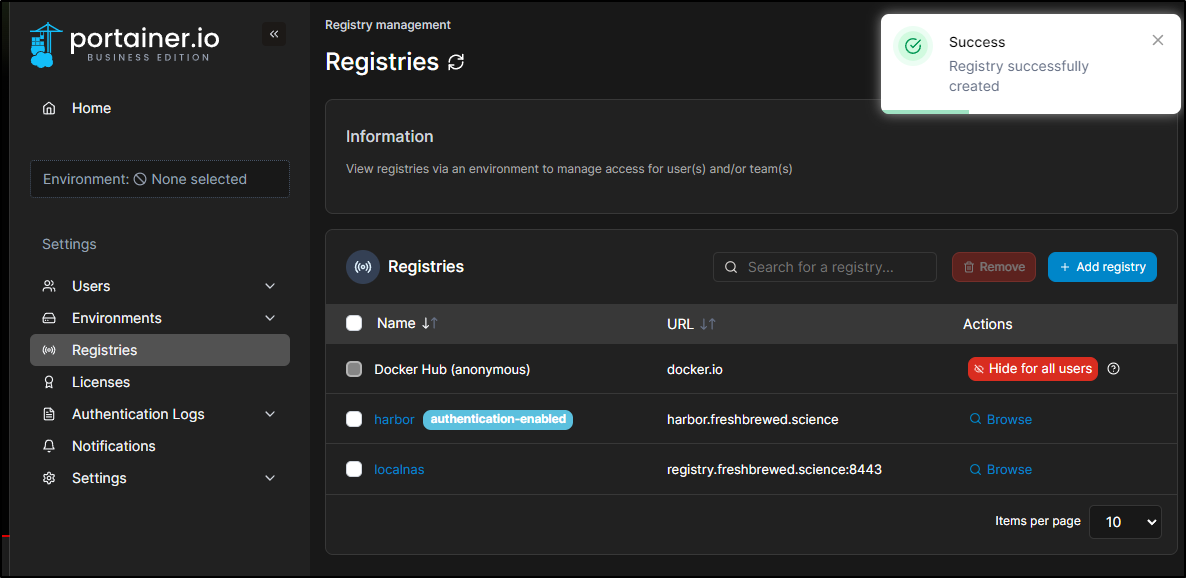Open Authentication Logs in the sidebar

pos(138,414)
